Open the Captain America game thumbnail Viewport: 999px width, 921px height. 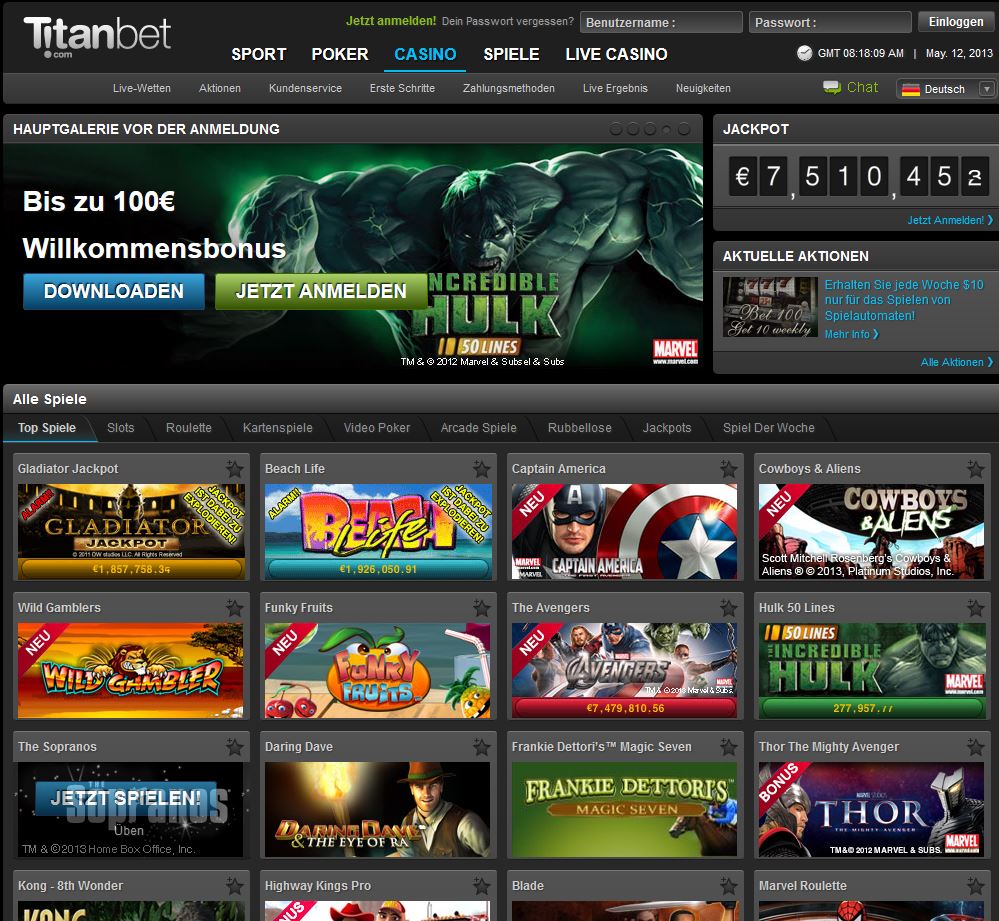pyautogui.click(x=624, y=532)
